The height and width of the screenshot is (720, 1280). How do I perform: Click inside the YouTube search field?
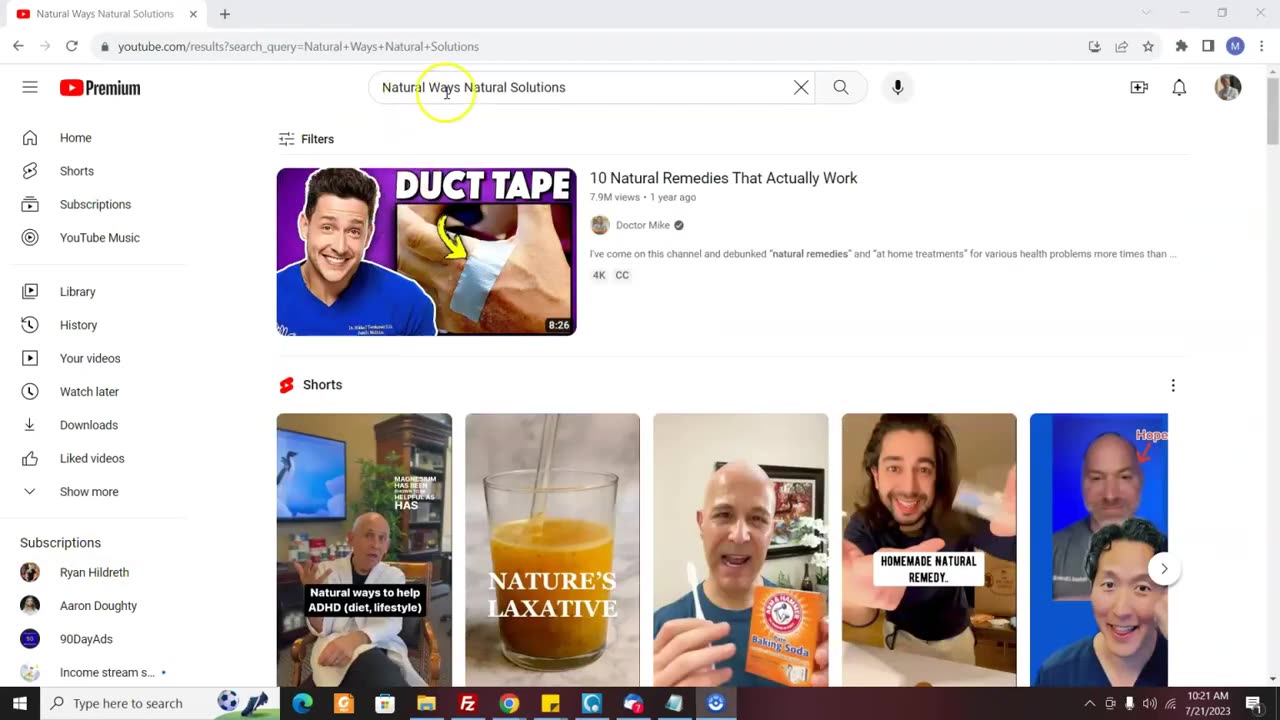tap(590, 88)
